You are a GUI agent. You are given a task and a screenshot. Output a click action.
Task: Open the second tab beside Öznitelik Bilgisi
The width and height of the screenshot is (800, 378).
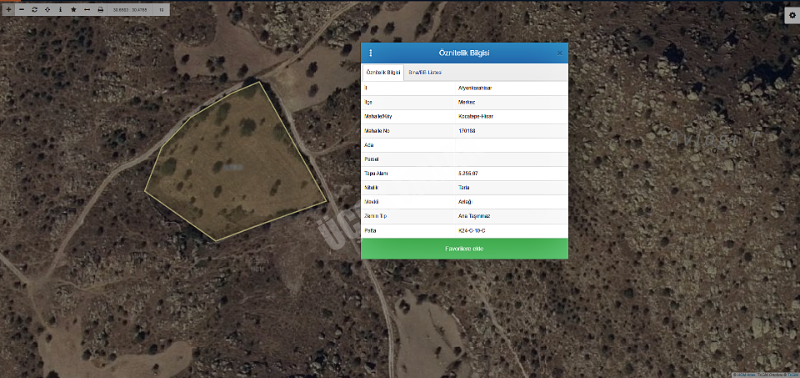(x=425, y=72)
